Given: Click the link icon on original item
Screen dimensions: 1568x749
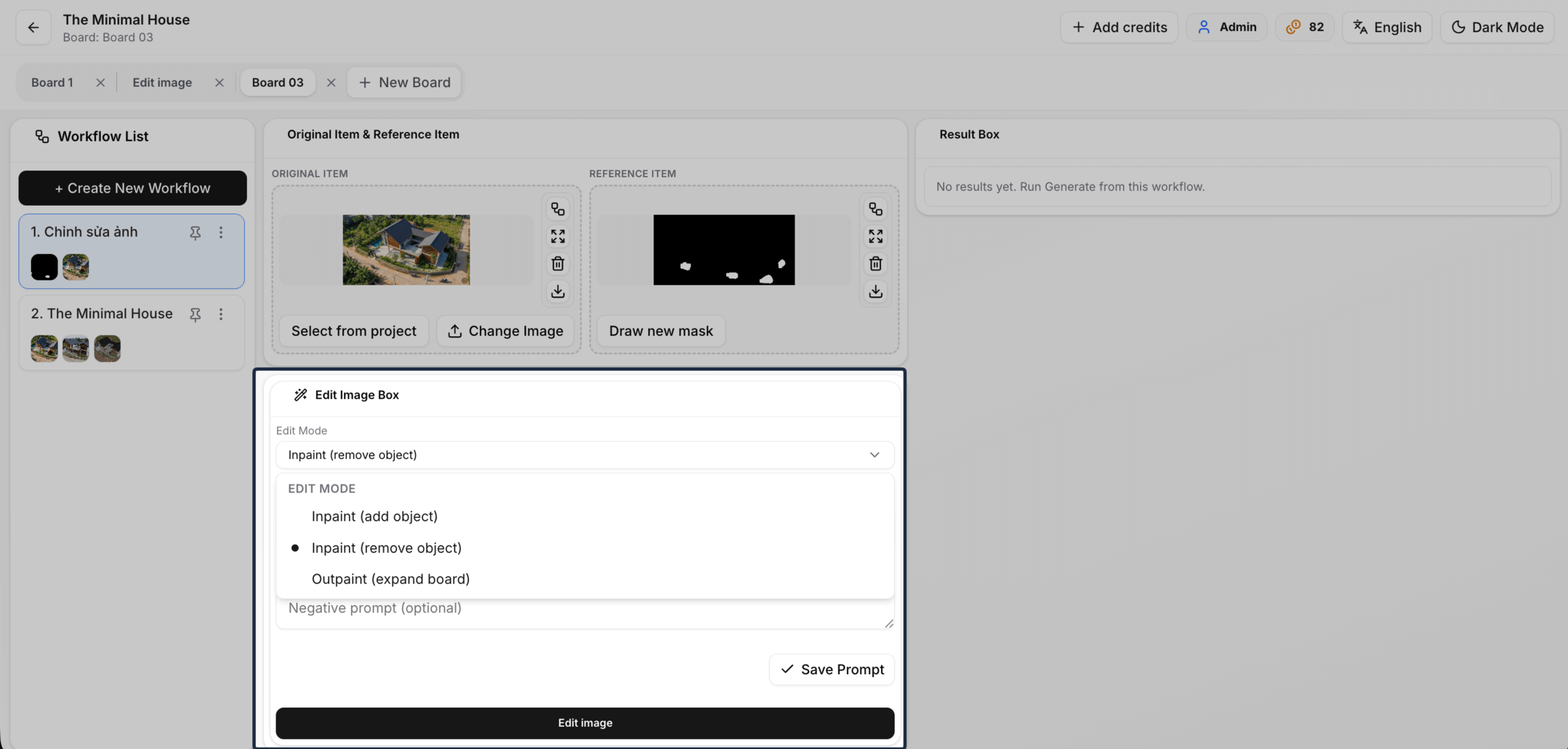Looking at the screenshot, I should 558,209.
